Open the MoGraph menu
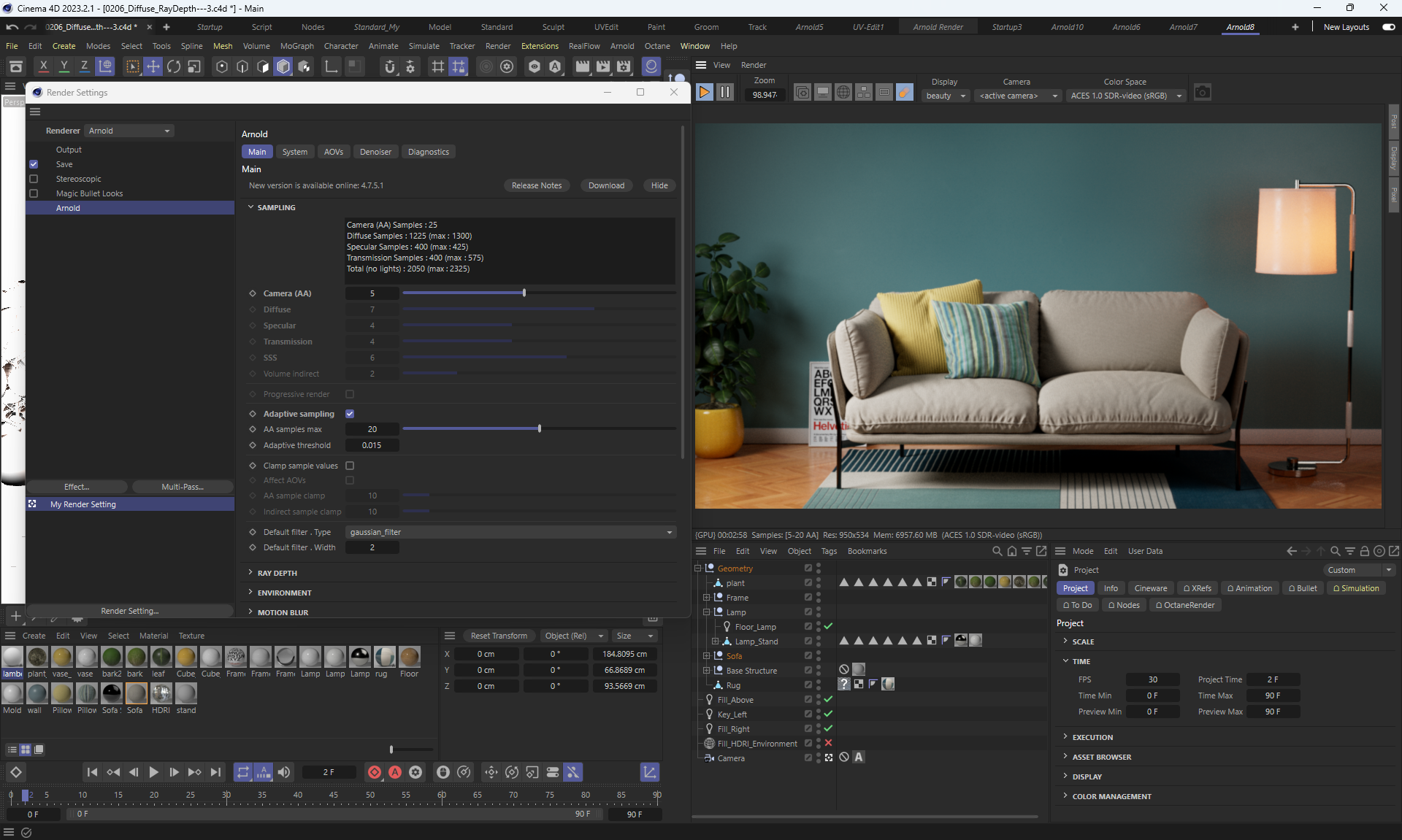 click(296, 46)
